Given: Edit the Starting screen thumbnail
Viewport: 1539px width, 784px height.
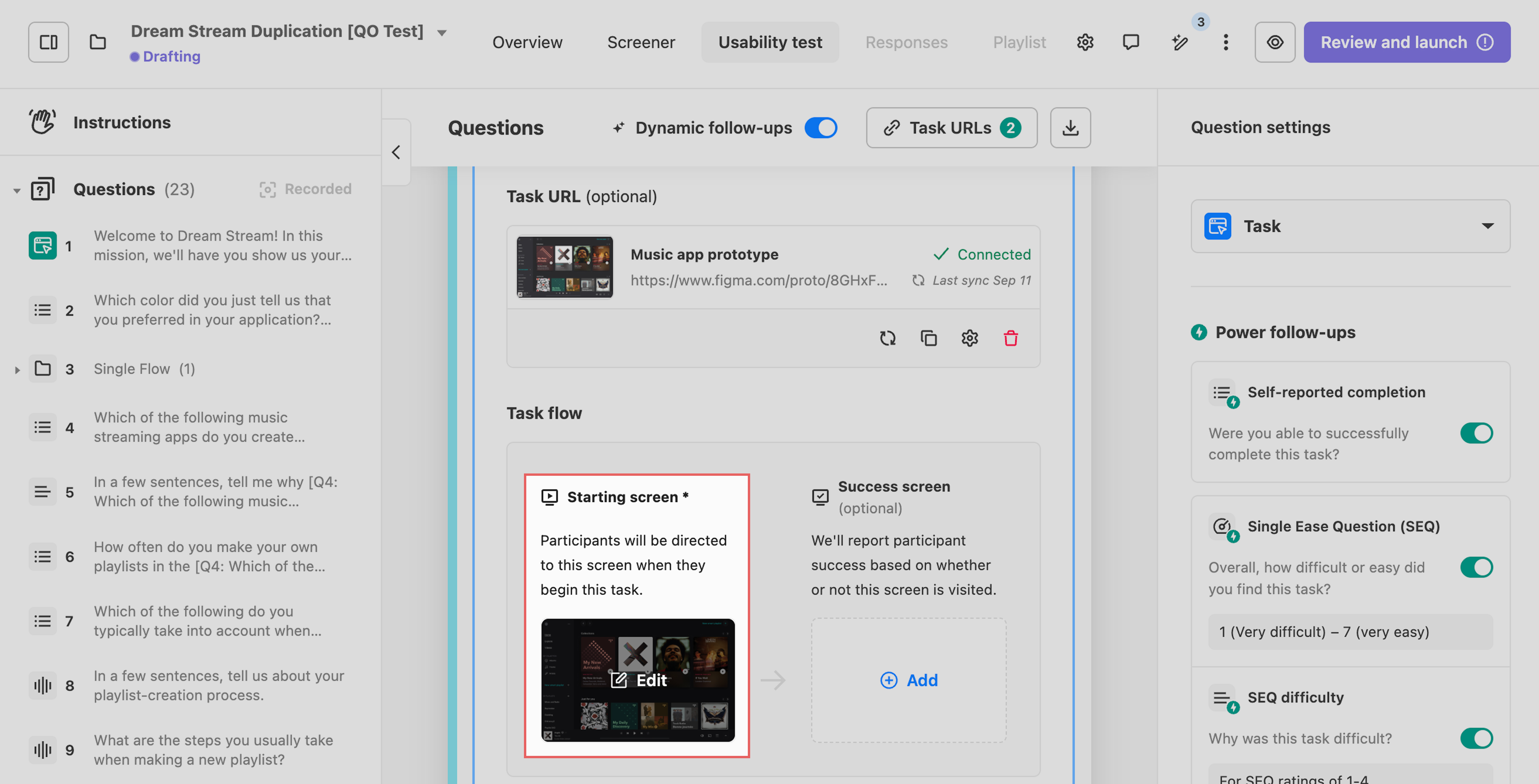Looking at the screenshot, I should coord(637,680).
